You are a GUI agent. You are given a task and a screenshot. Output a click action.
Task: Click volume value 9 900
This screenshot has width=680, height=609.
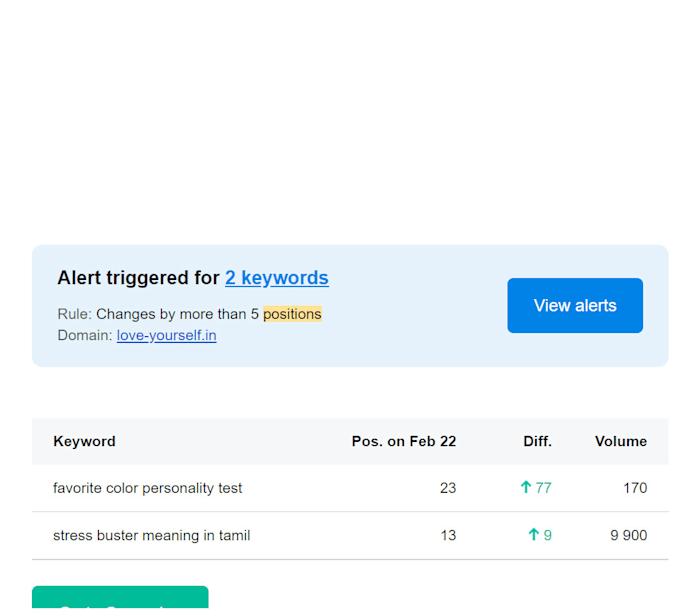[x=628, y=535]
